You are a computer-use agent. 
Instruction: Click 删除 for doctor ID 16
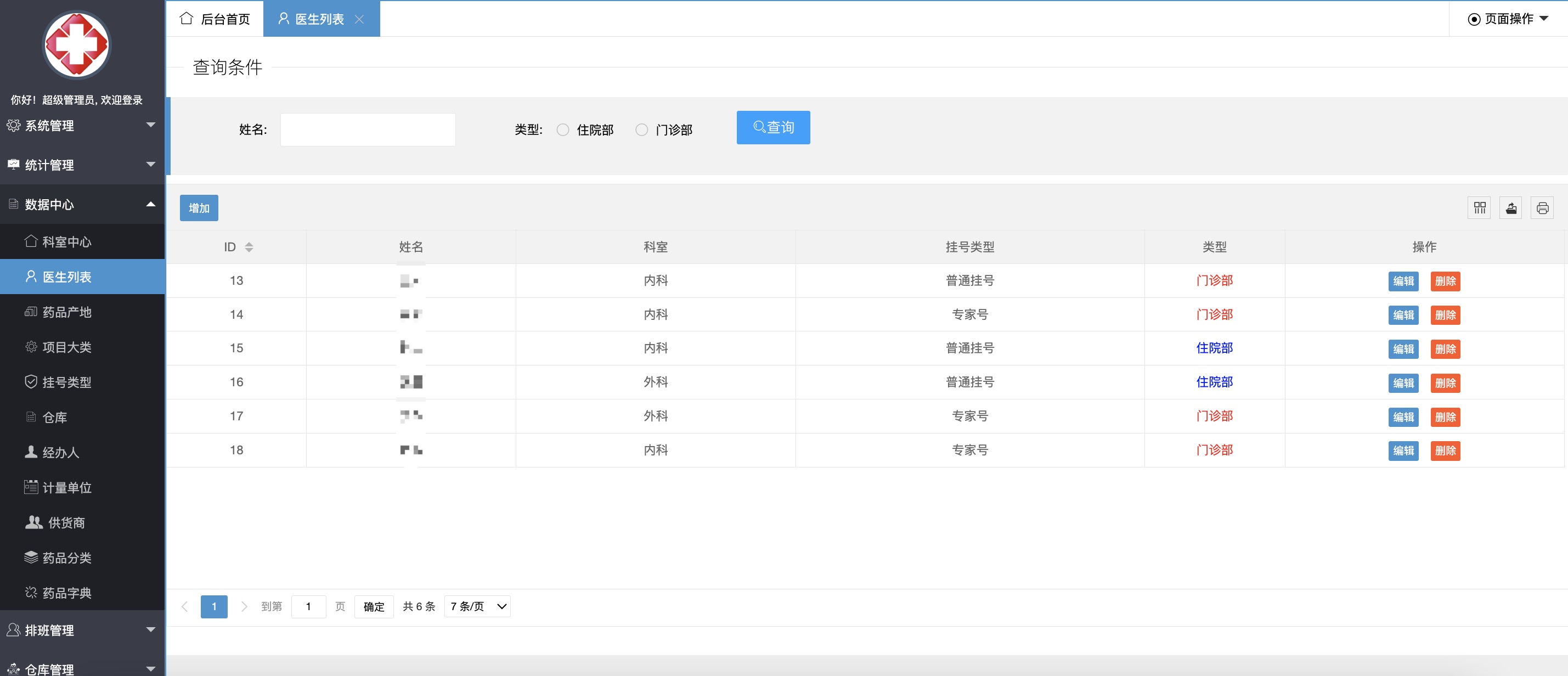point(1445,383)
